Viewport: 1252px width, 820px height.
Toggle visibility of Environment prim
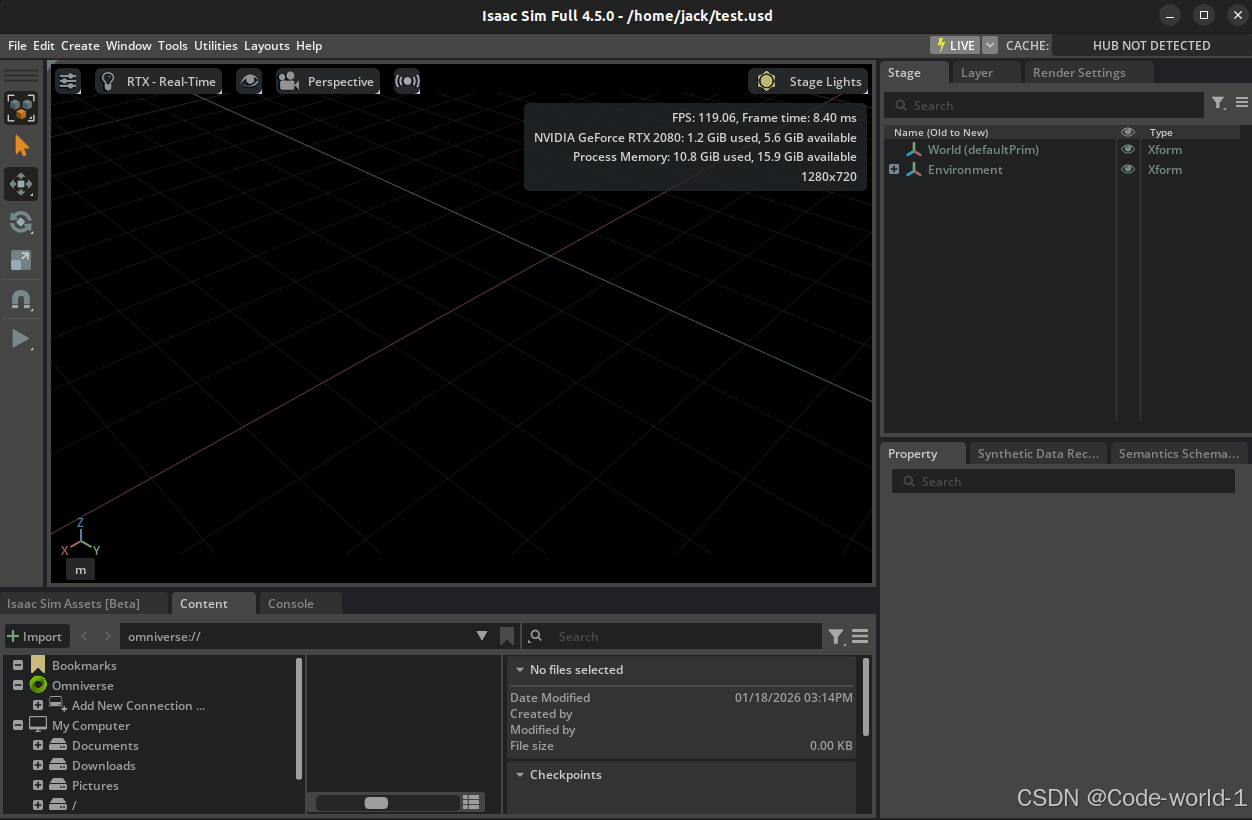coord(1128,169)
